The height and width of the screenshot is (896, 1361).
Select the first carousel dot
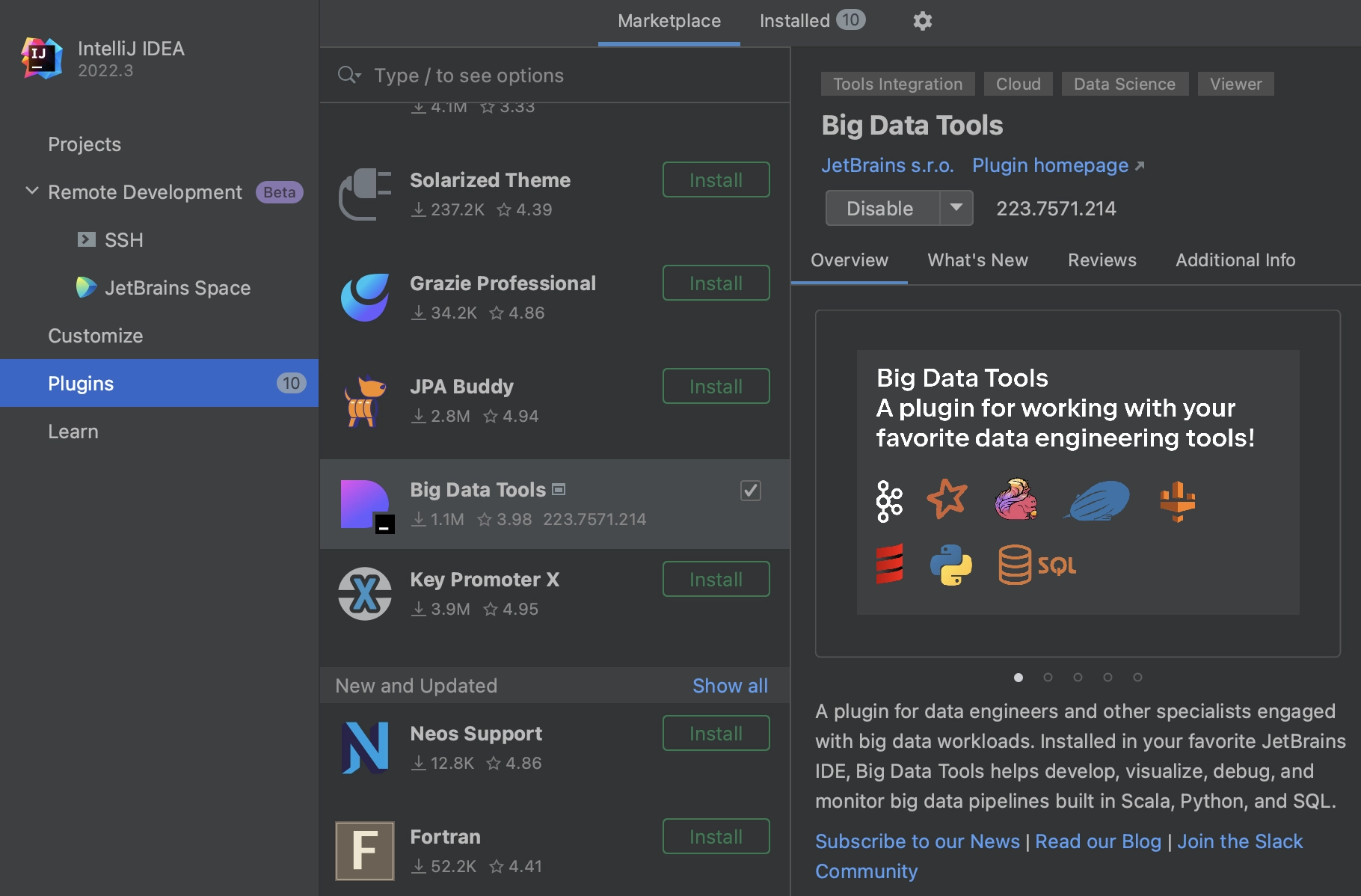pos(1019,677)
